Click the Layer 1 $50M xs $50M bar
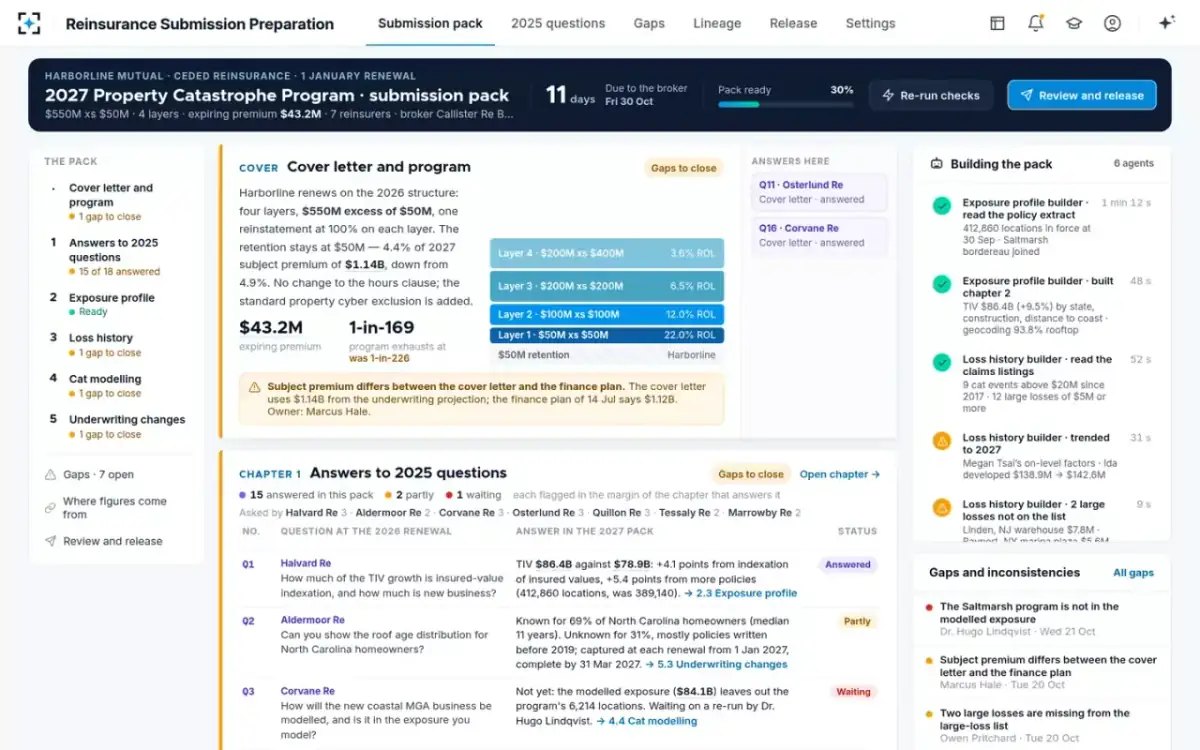 coord(607,335)
